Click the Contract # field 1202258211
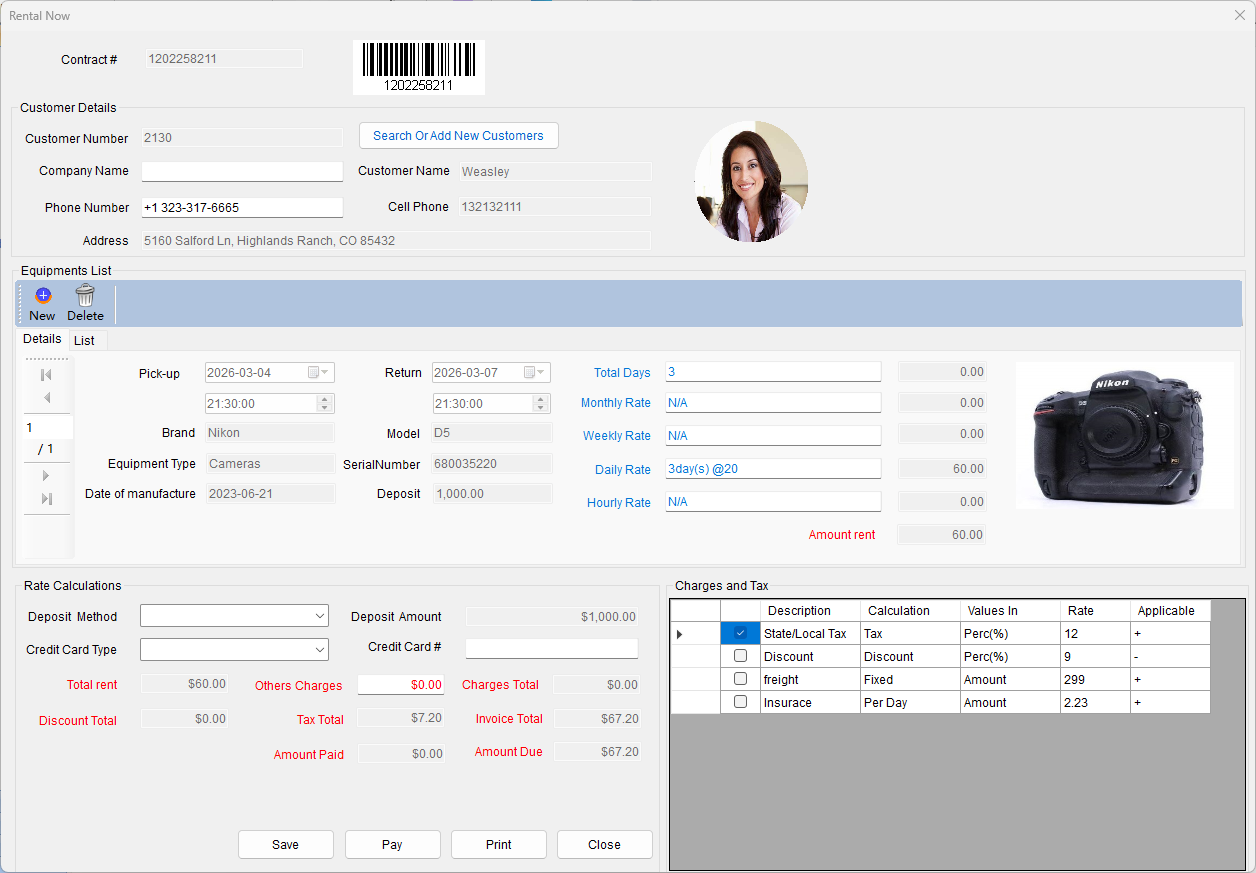 pos(223,59)
